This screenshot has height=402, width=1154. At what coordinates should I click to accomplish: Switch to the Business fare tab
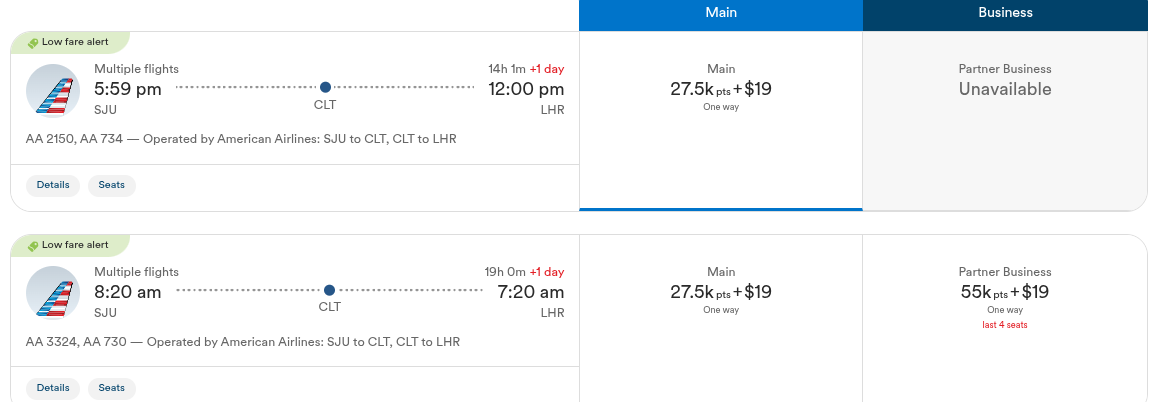pyautogui.click(x=1005, y=13)
